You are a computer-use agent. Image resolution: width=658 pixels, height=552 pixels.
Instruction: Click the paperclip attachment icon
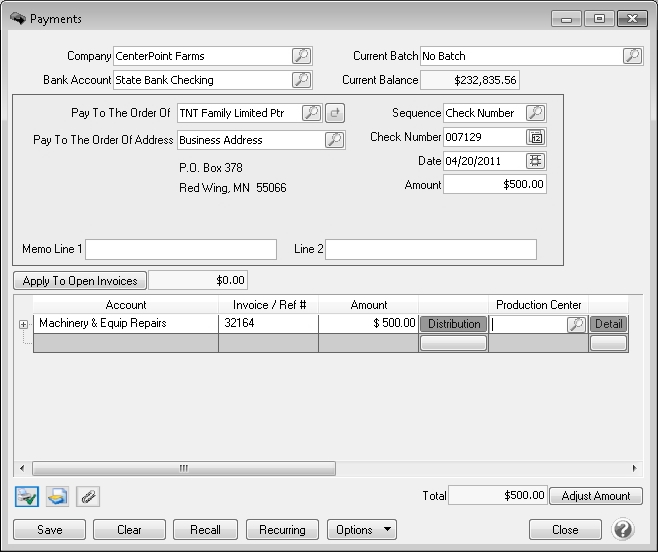[x=87, y=496]
